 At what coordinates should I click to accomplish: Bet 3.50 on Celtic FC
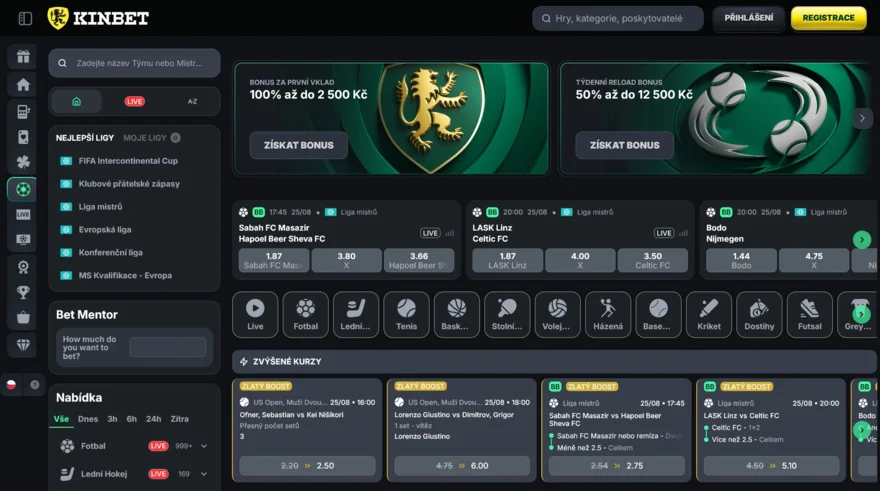653,260
